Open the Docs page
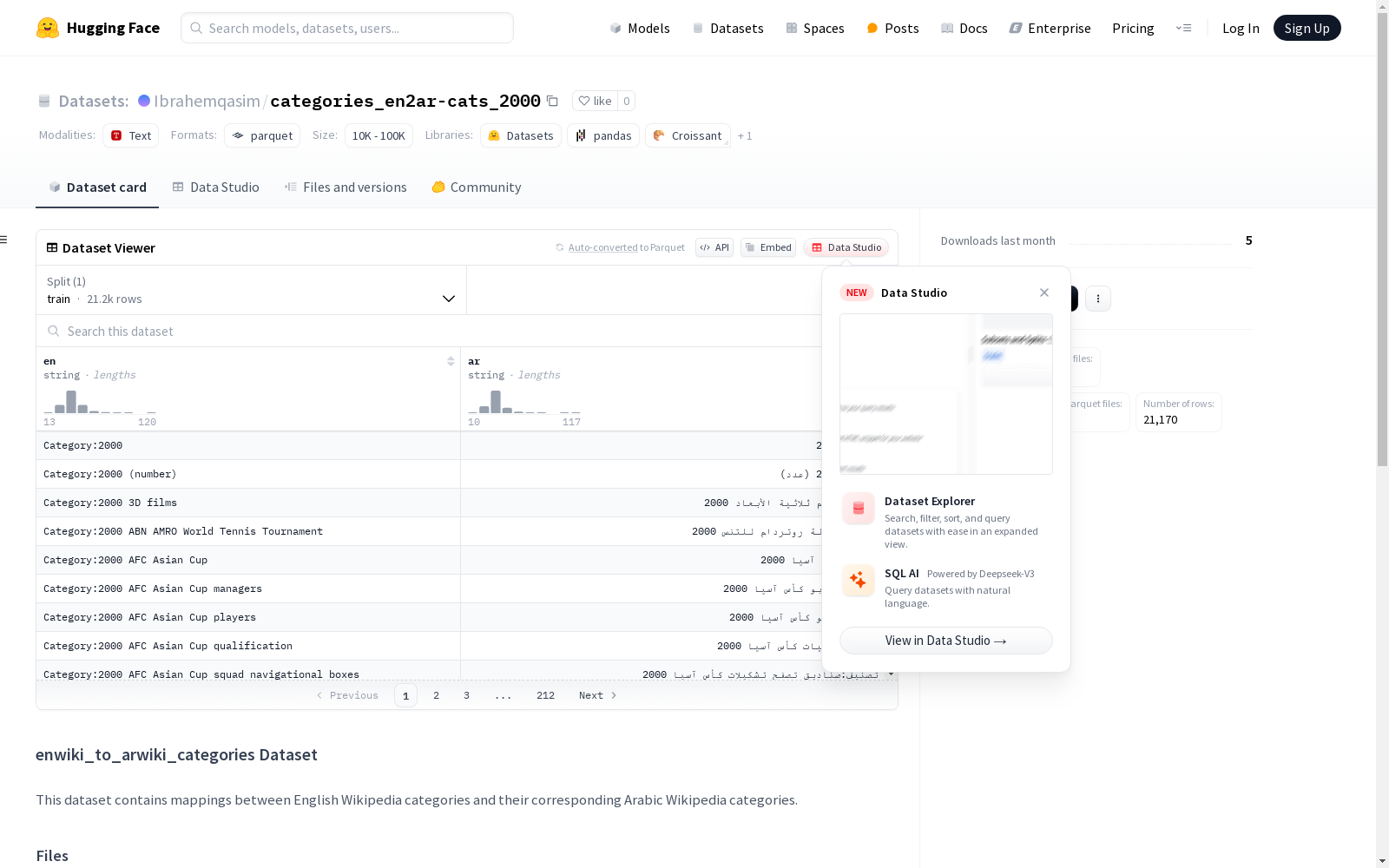Image resolution: width=1389 pixels, height=868 pixels. [x=964, y=28]
